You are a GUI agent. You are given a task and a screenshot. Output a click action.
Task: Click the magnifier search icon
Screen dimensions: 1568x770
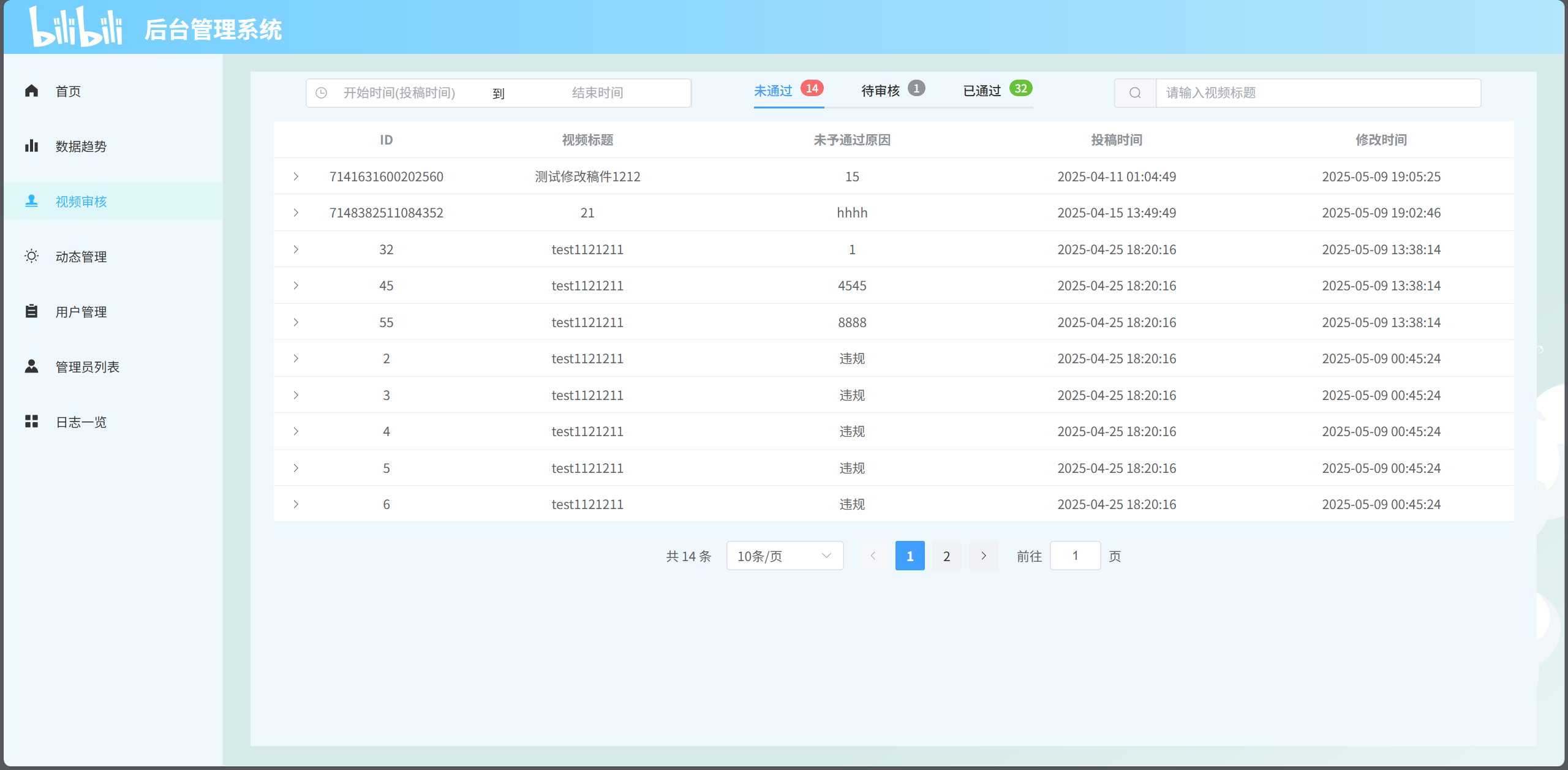(x=1135, y=93)
